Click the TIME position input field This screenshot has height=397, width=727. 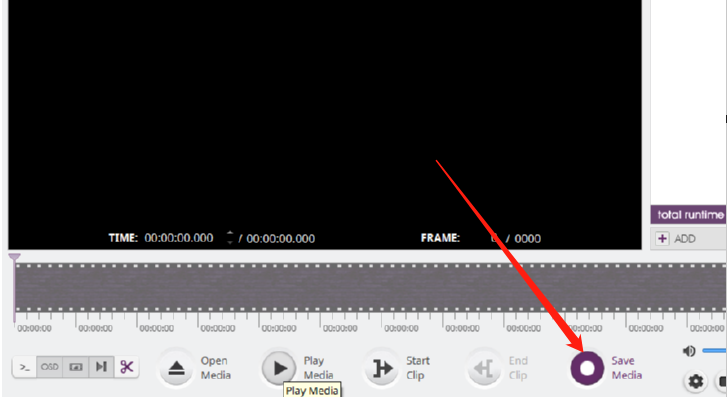tap(179, 238)
